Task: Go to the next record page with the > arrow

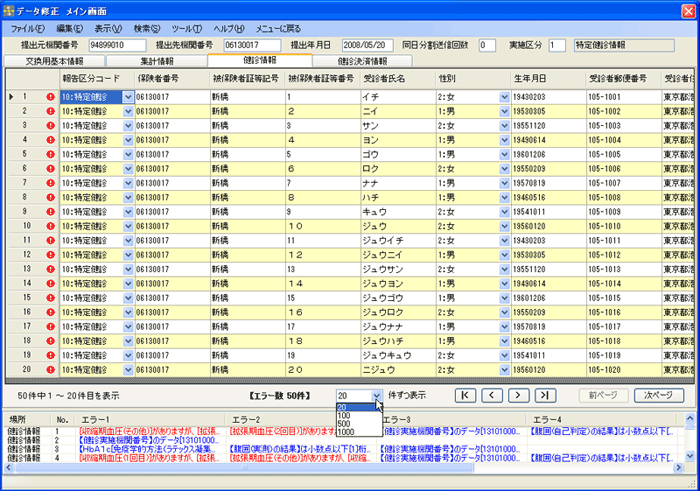Action: (518, 395)
